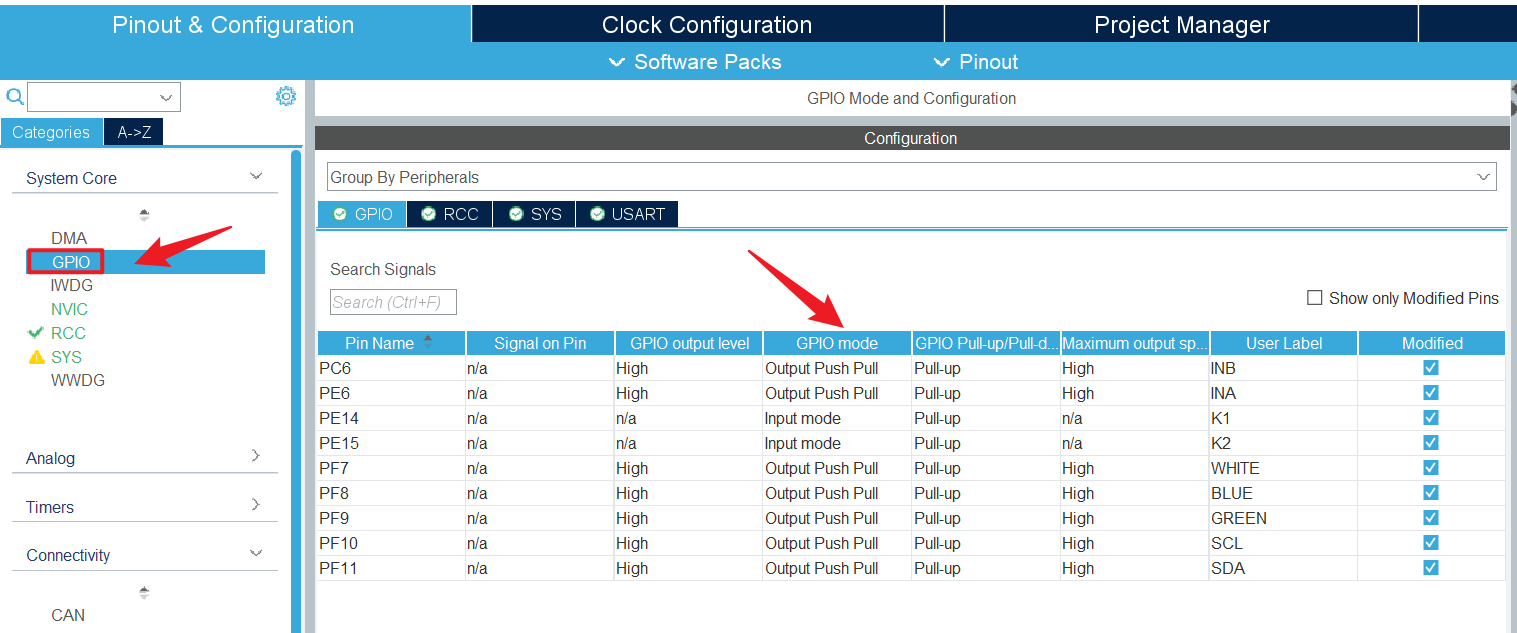Open the USART configuration tab
The width and height of the screenshot is (1517, 633).
tap(628, 214)
